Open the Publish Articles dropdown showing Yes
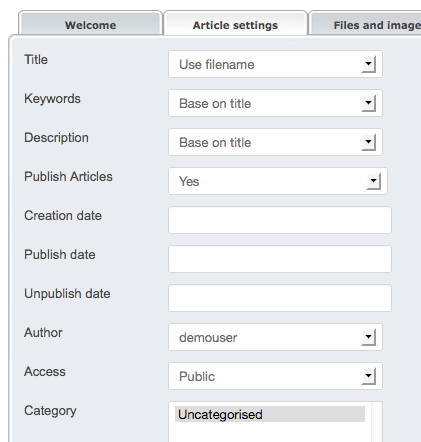 point(278,181)
